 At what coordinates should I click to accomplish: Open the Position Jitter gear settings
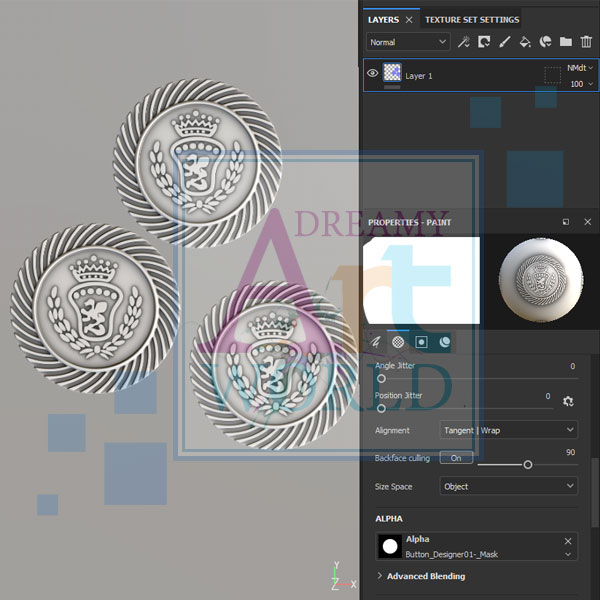pos(568,401)
